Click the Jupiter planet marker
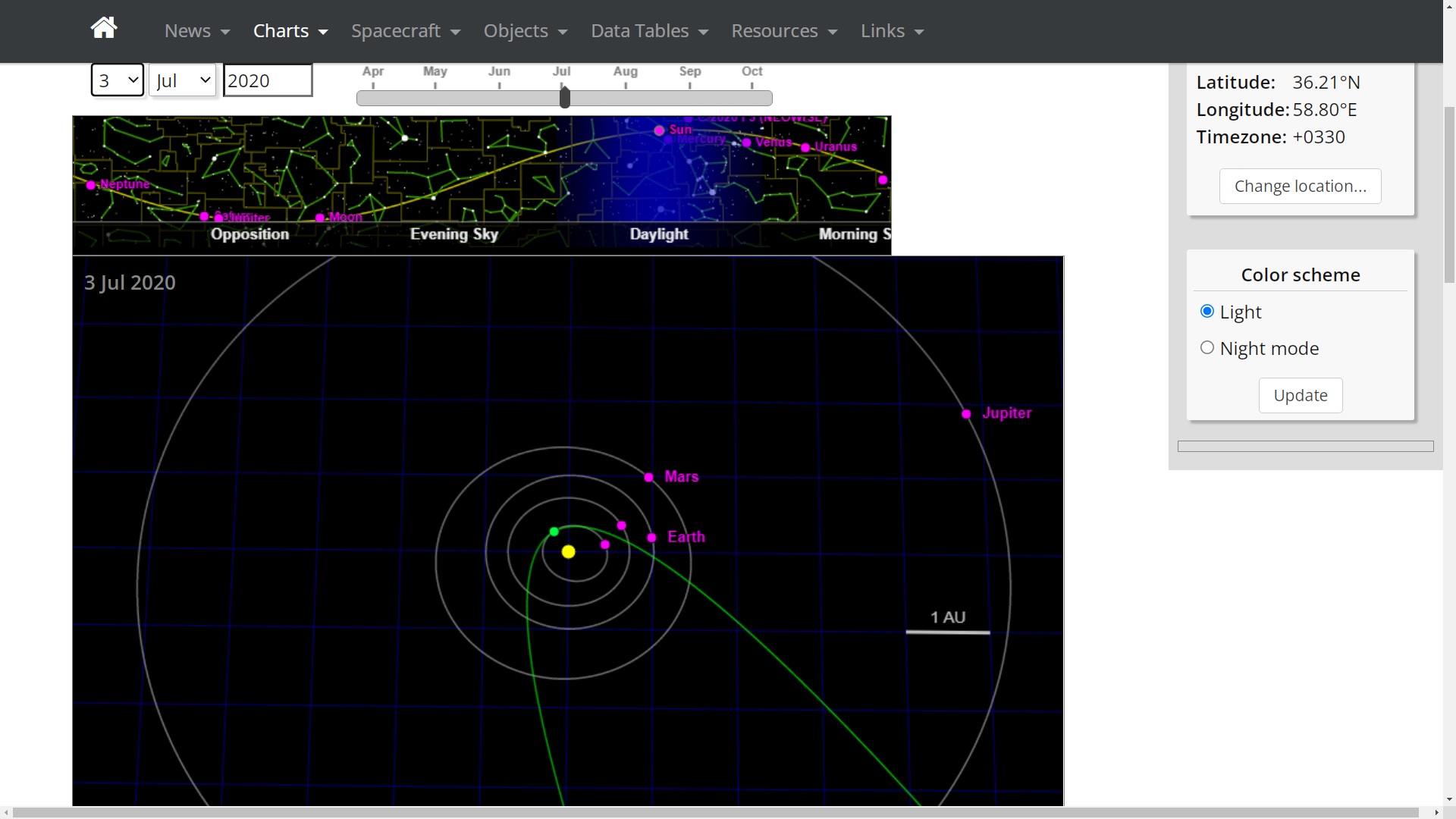Screen dimensions: 1456x819 pyautogui.click(x=966, y=414)
